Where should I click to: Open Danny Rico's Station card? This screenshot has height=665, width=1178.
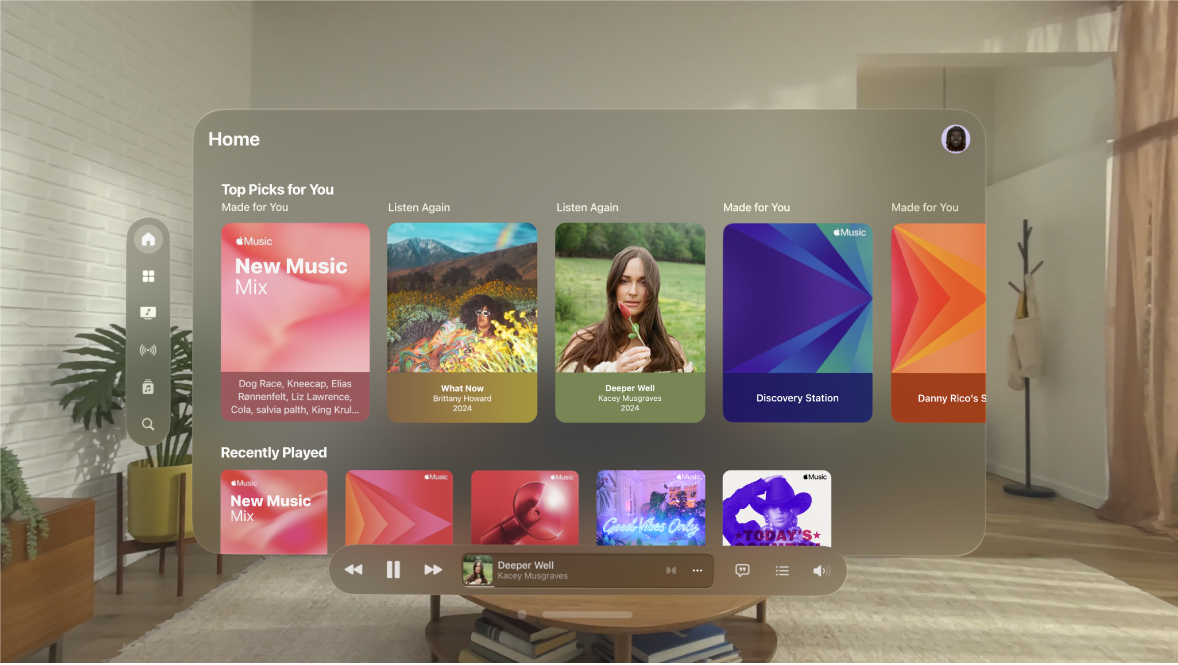[x=938, y=322]
